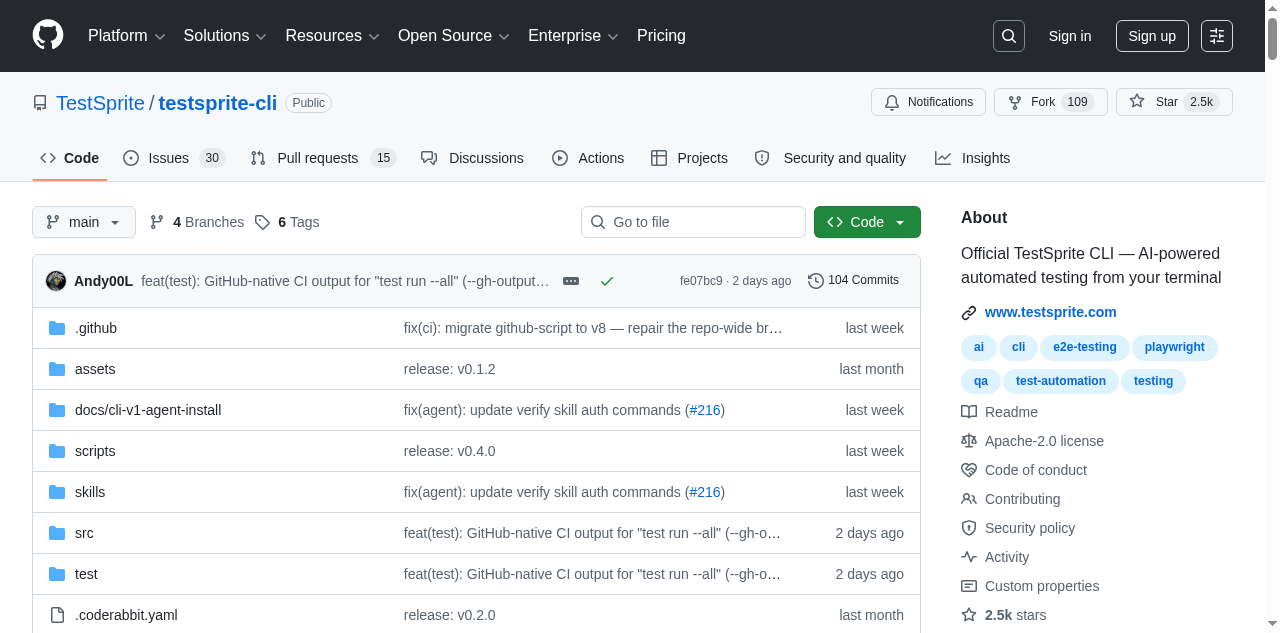The width and height of the screenshot is (1280, 633).
Task: Open the TestSprite owner link
Action: (100, 103)
